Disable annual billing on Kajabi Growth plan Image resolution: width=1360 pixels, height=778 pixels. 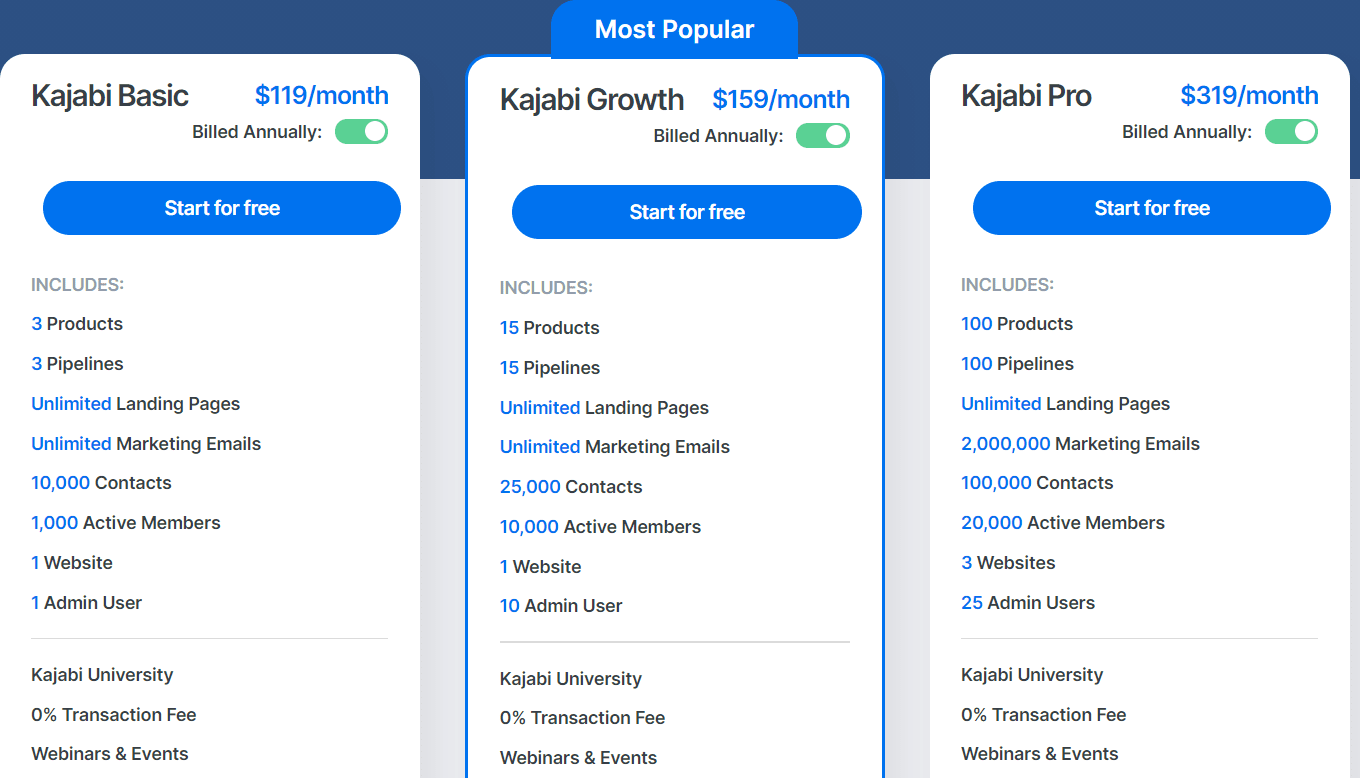coord(822,136)
